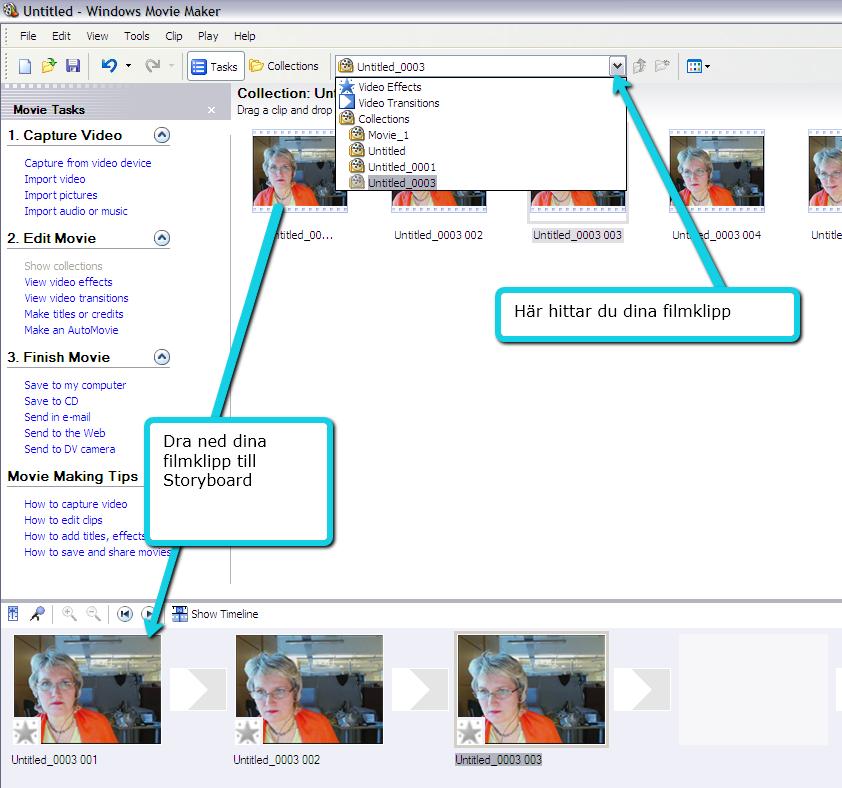842x788 pixels.
Task: Click the Zoom In magnifier icon
Action: pyautogui.click(x=69, y=613)
